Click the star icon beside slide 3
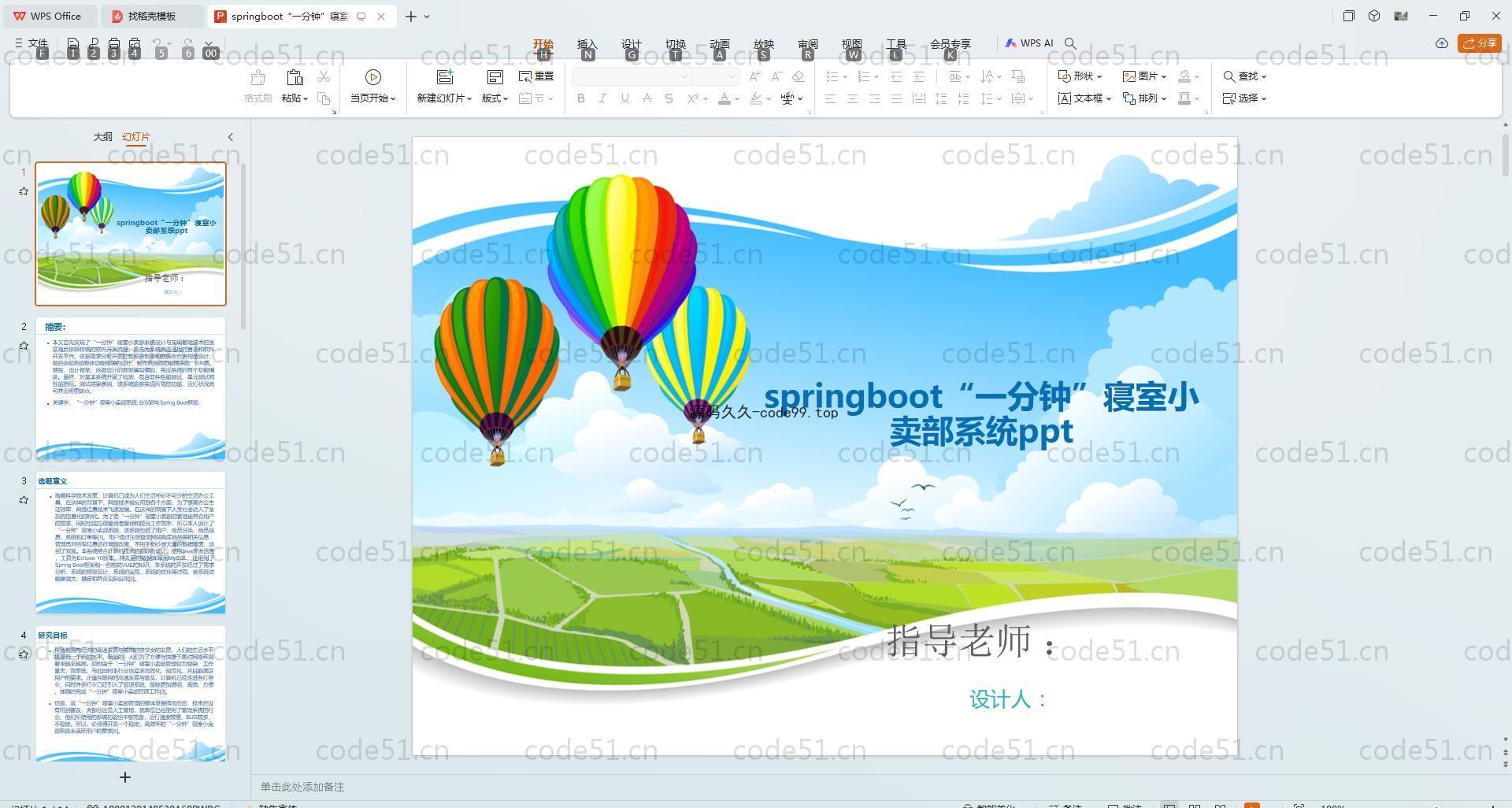This screenshot has width=1512, height=808. click(x=24, y=500)
